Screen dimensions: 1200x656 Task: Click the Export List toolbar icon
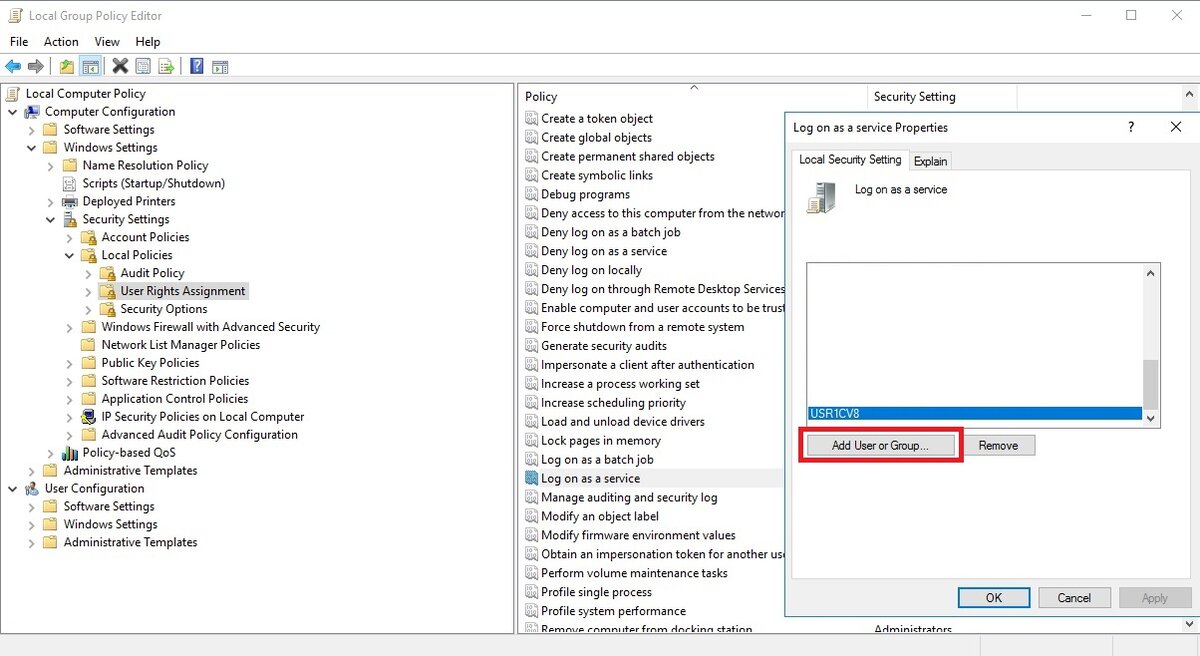(x=166, y=66)
